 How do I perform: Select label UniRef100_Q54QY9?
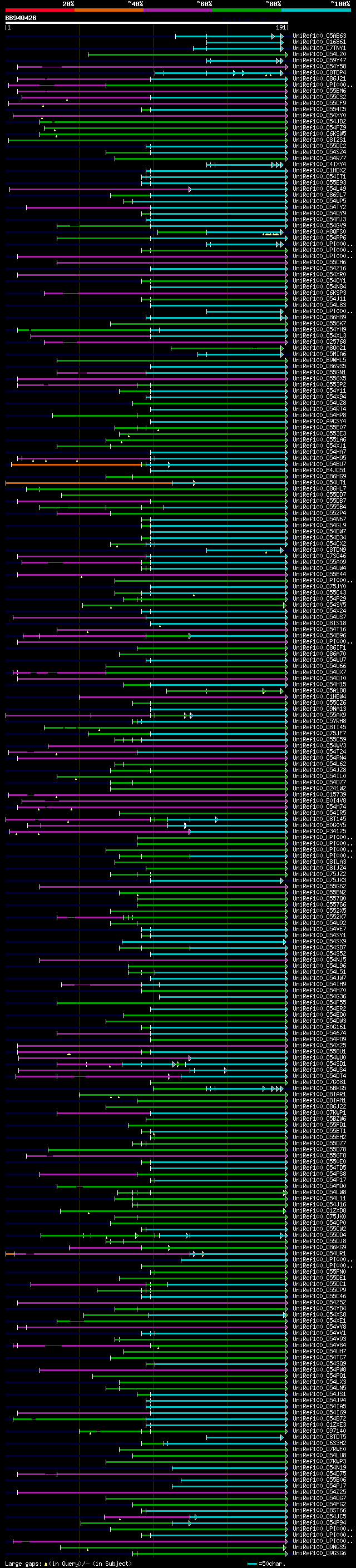tap(319, 213)
